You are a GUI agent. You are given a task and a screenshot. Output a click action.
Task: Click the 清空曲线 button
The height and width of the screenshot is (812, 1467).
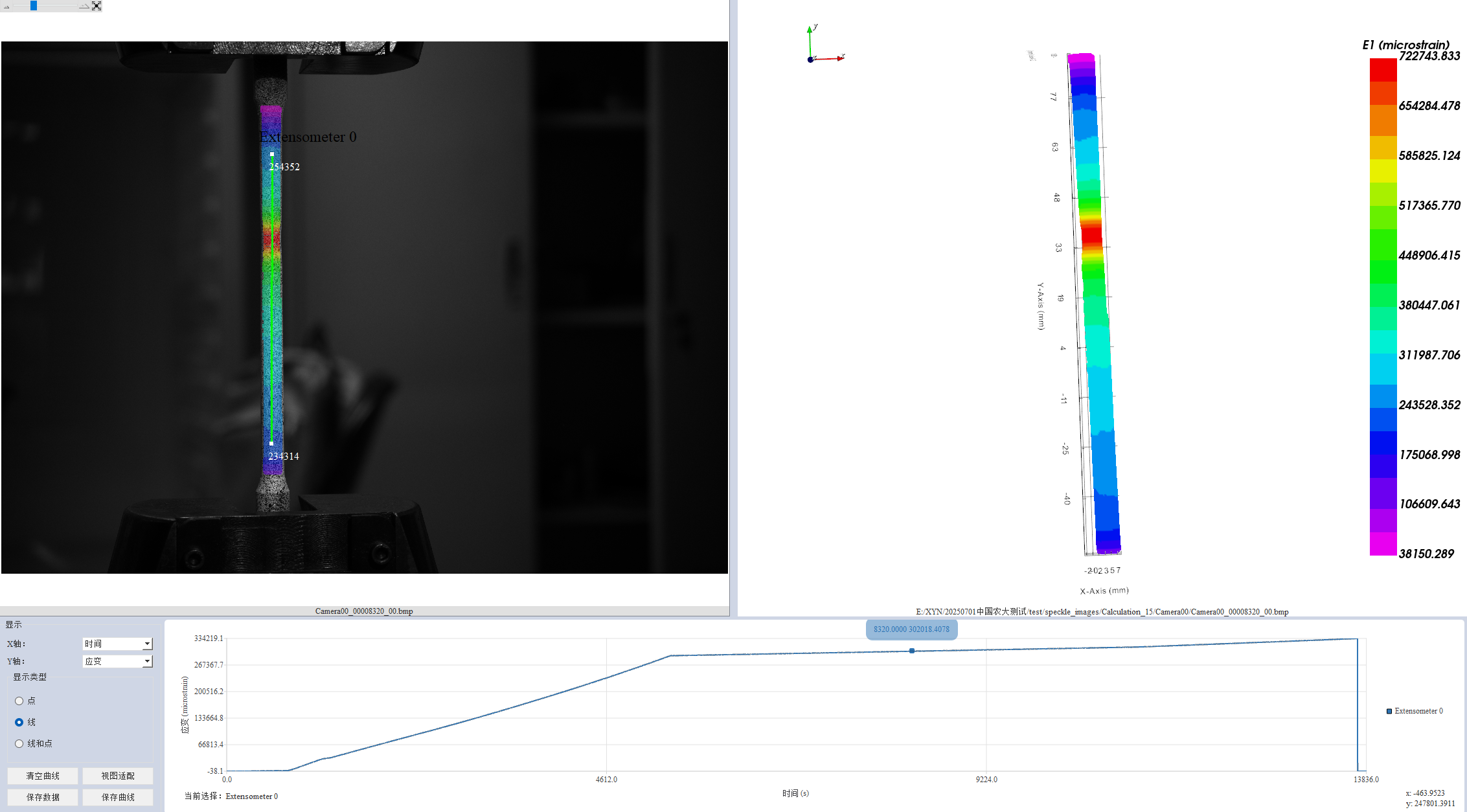coord(43,776)
